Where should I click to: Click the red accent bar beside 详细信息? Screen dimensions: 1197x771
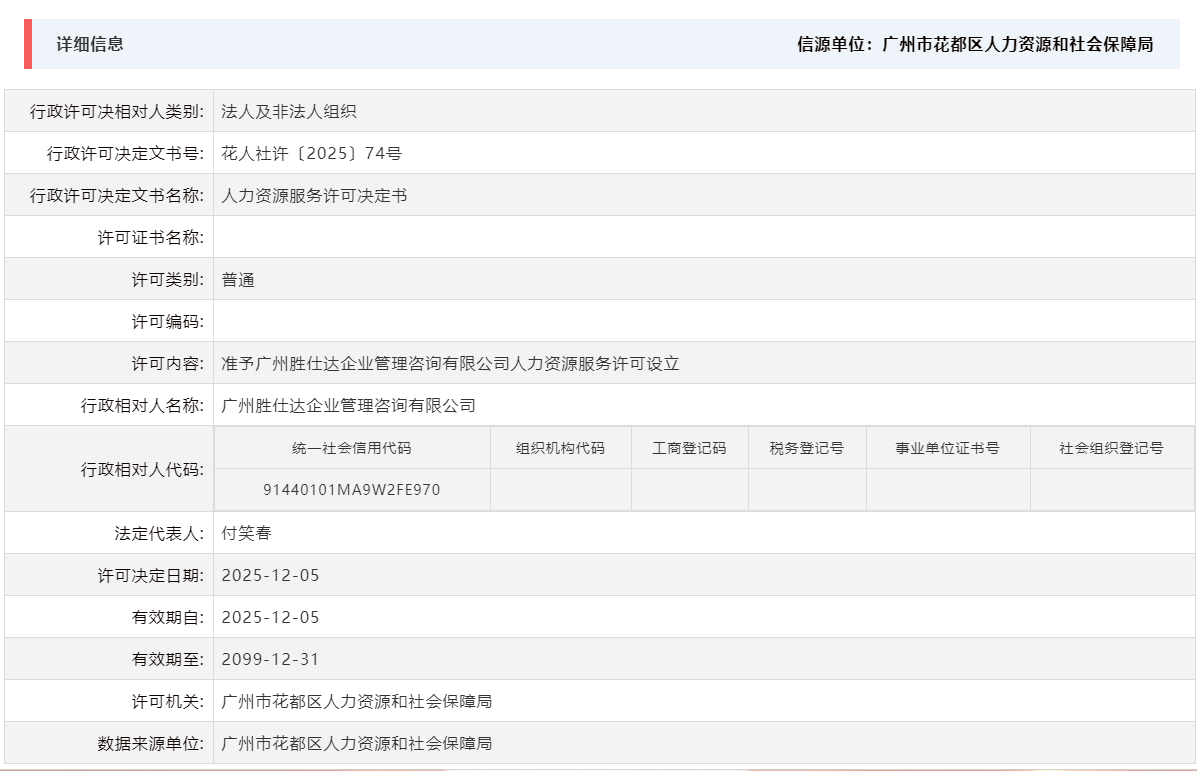30,44
